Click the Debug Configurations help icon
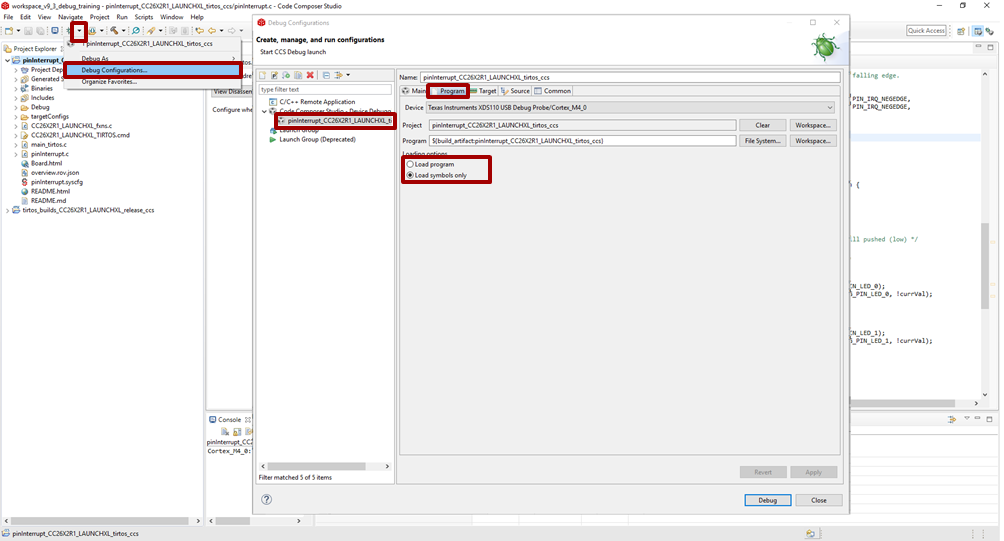Screen dimensions: 1004x541 click(267, 500)
